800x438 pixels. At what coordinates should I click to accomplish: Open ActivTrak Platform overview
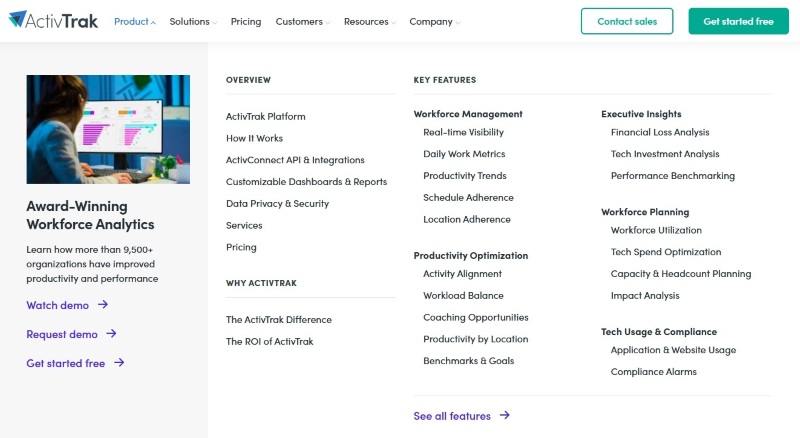(x=266, y=116)
